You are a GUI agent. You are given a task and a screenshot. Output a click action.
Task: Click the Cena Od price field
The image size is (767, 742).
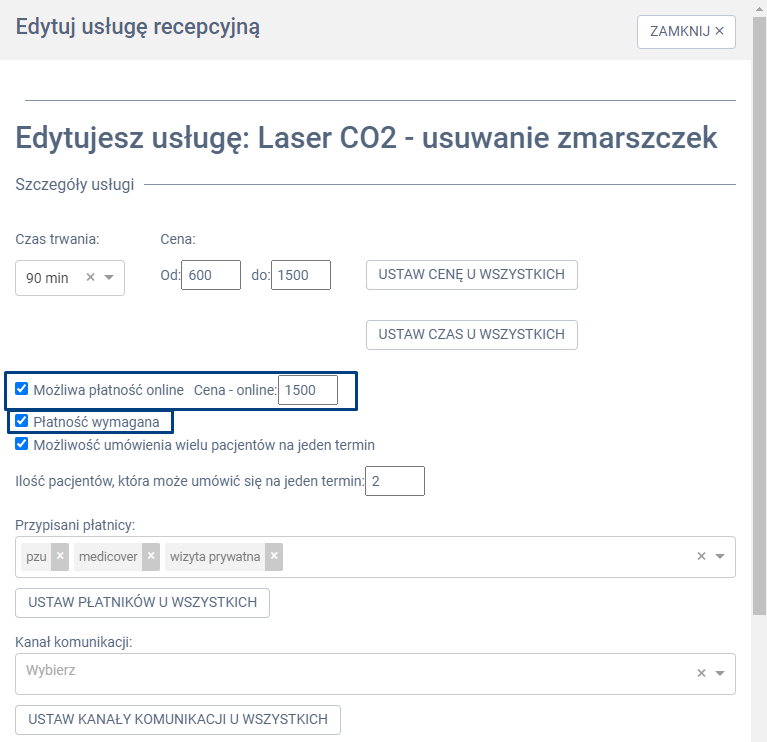tap(211, 275)
